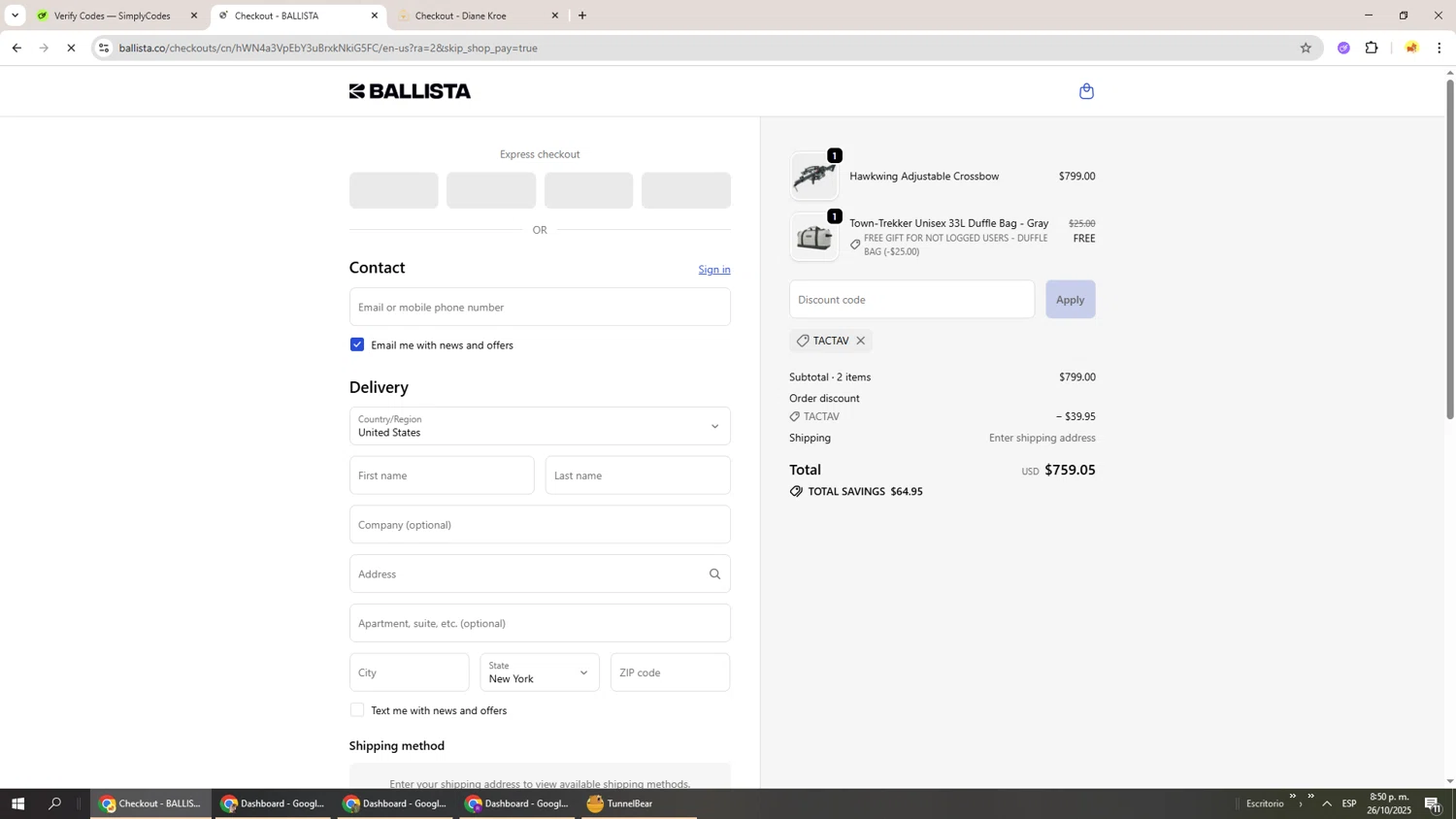The image size is (1456, 819).
Task: Open second Dashboard Google taskbar window
Action: [395, 803]
